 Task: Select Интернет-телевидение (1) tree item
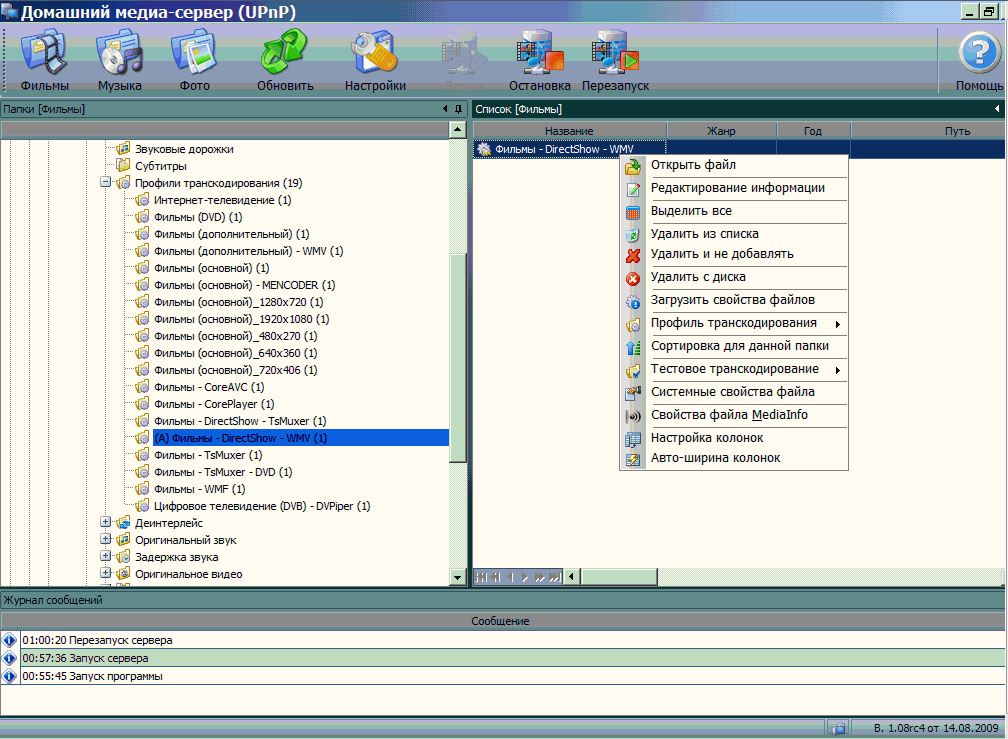222,200
